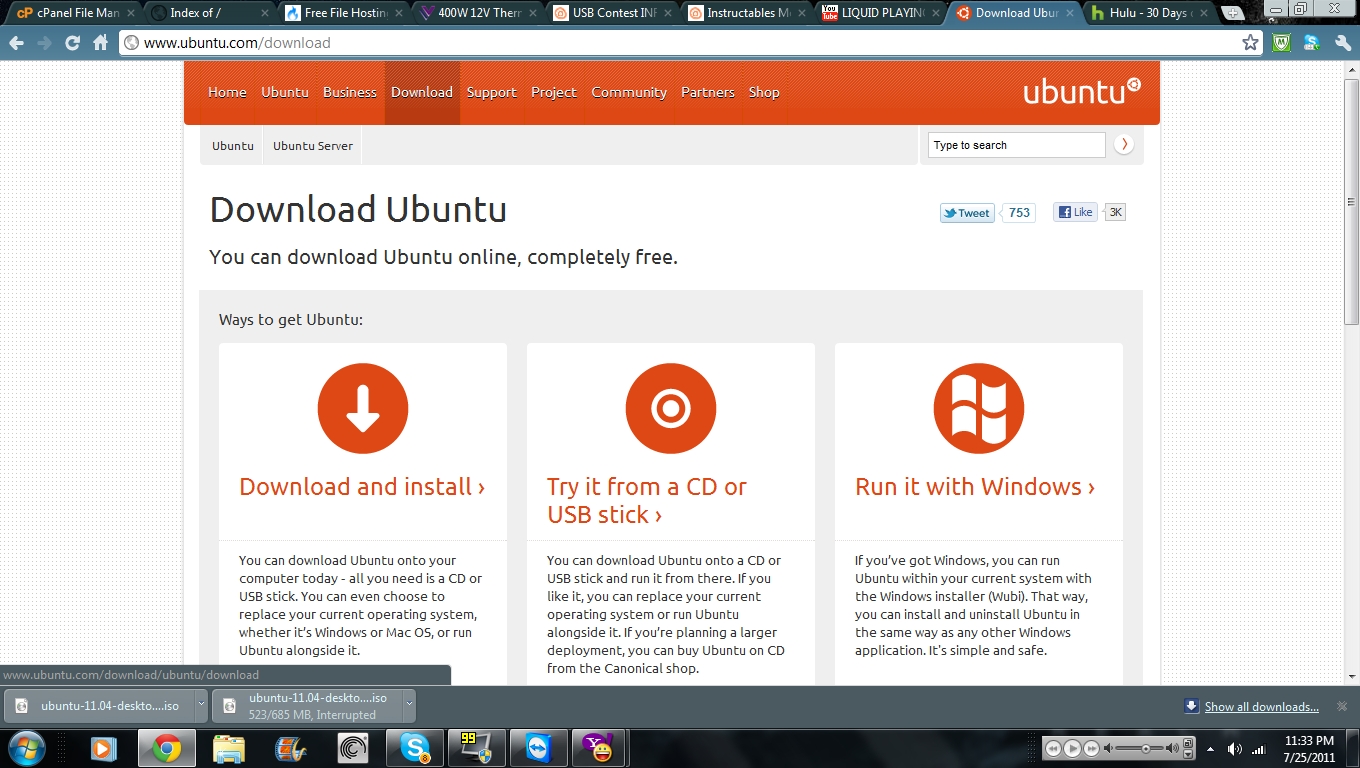Click the browser Forward arrow button
Screen dimensions: 1360x768
tap(44, 43)
